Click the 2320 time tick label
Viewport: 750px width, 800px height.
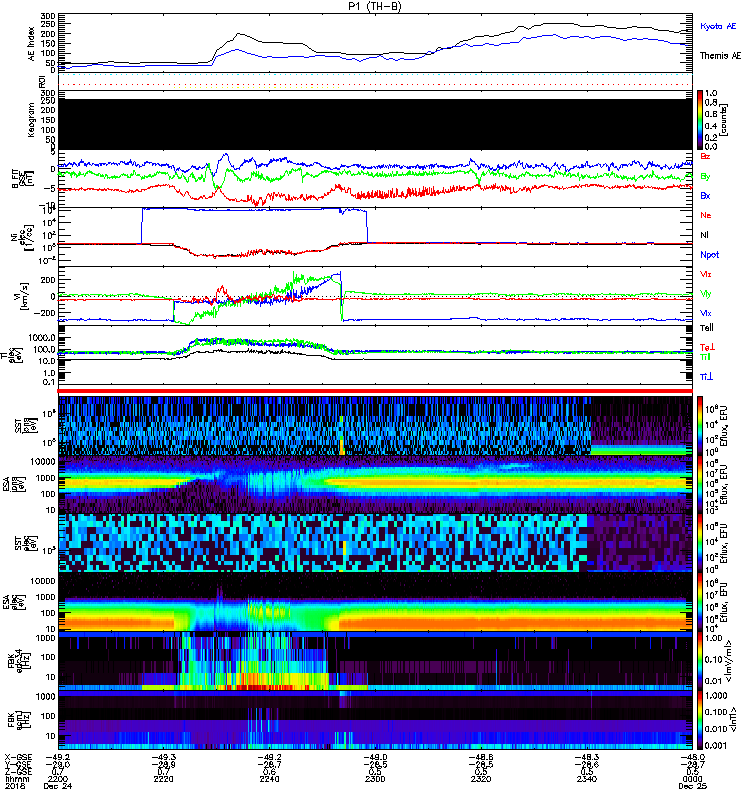pos(481,779)
